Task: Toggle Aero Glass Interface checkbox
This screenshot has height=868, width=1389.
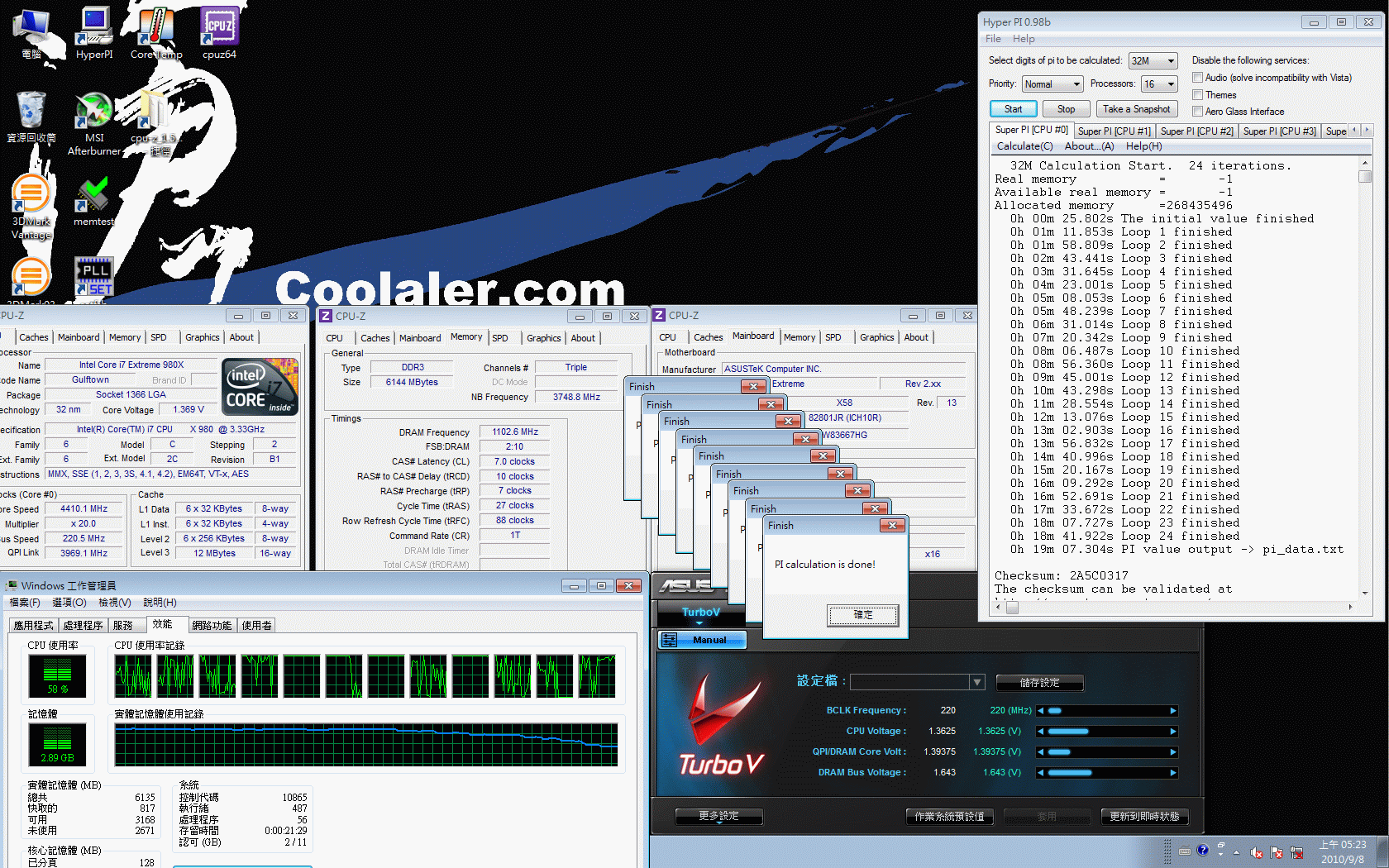Action: [1197, 112]
